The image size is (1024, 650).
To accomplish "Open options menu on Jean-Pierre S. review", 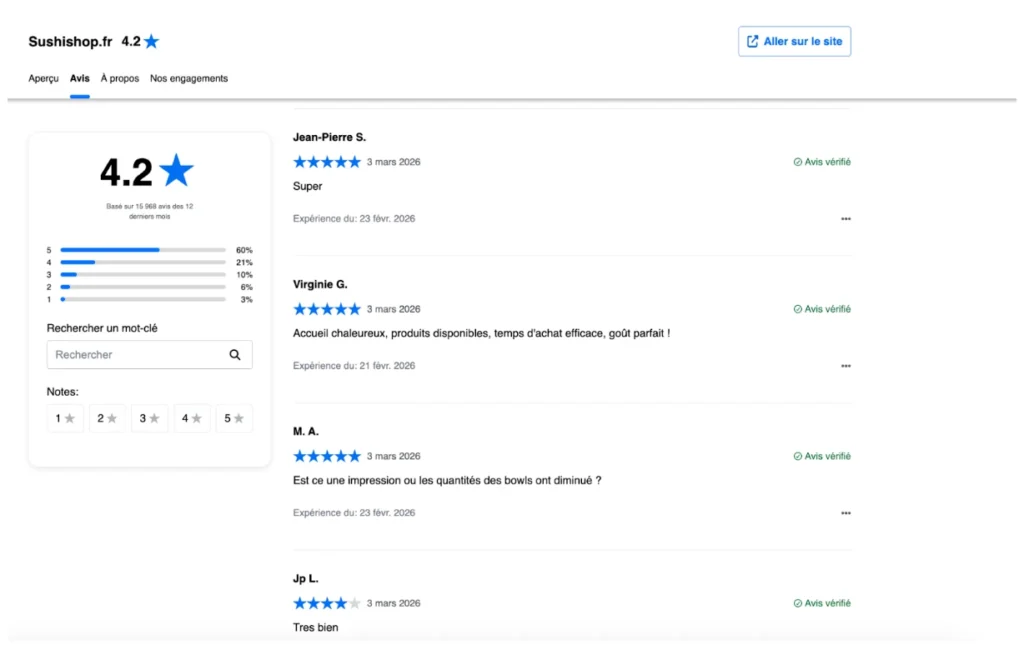I will [x=846, y=219].
